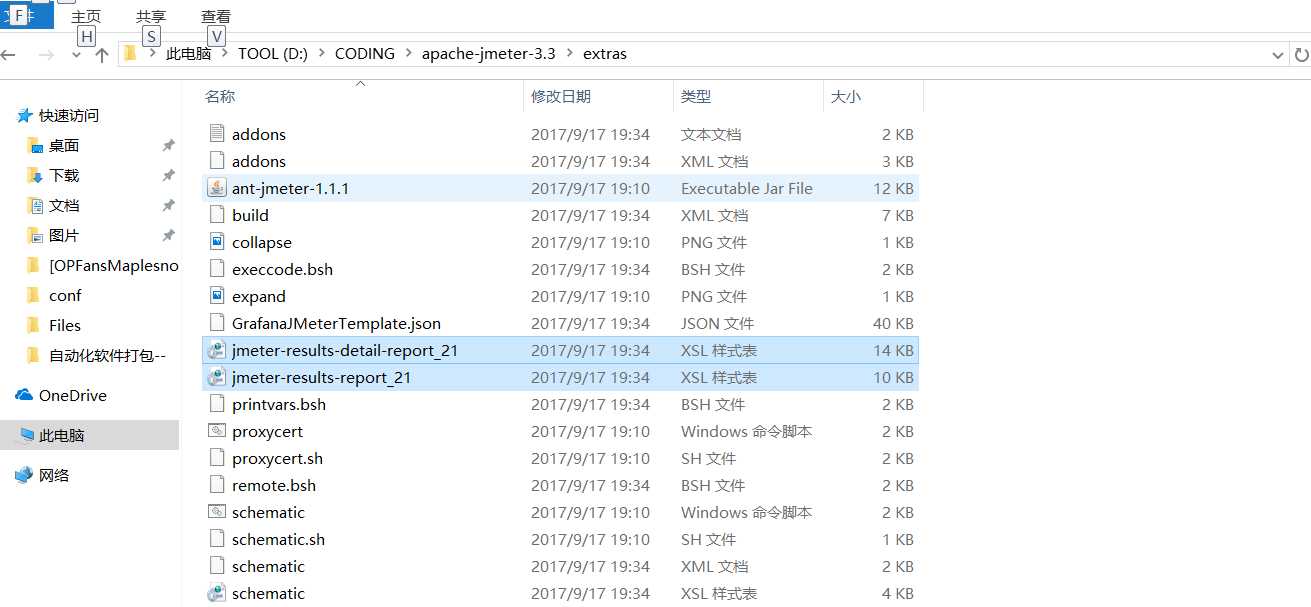Click the pin icon beside 图片
The width and height of the screenshot is (1311, 607).
[x=168, y=235]
